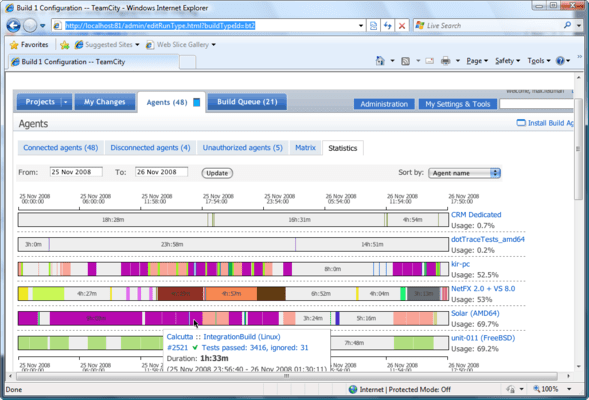This screenshot has height=400, width=589.
Task: Click the TeamCity search input field
Action: click(x=536, y=104)
